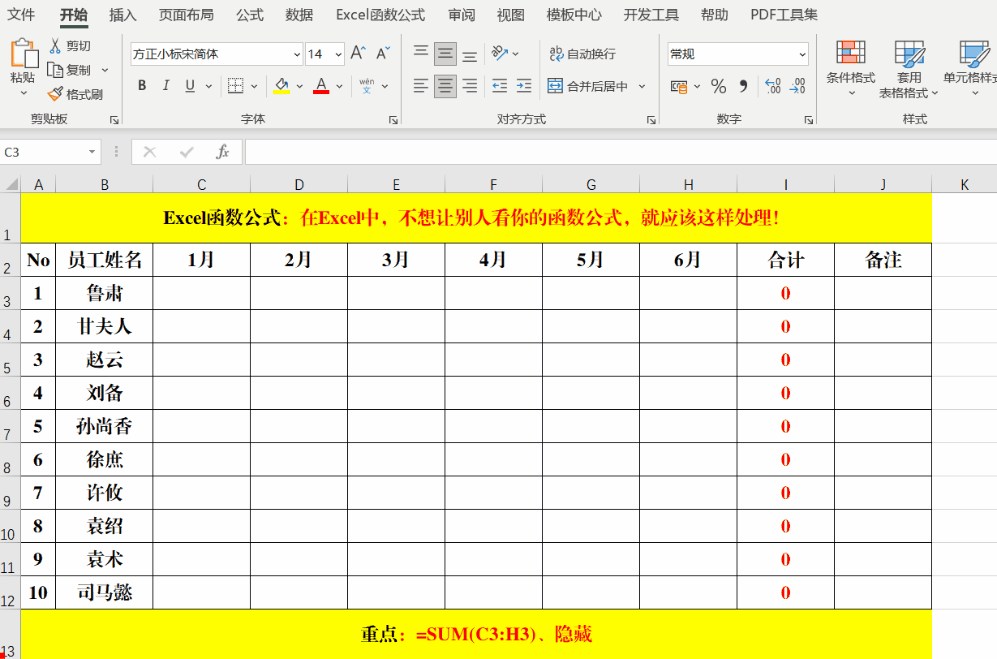The image size is (997, 659).
Task: Expand the Merge & Center (合并后居中) arrow
Action: pos(642,86)
